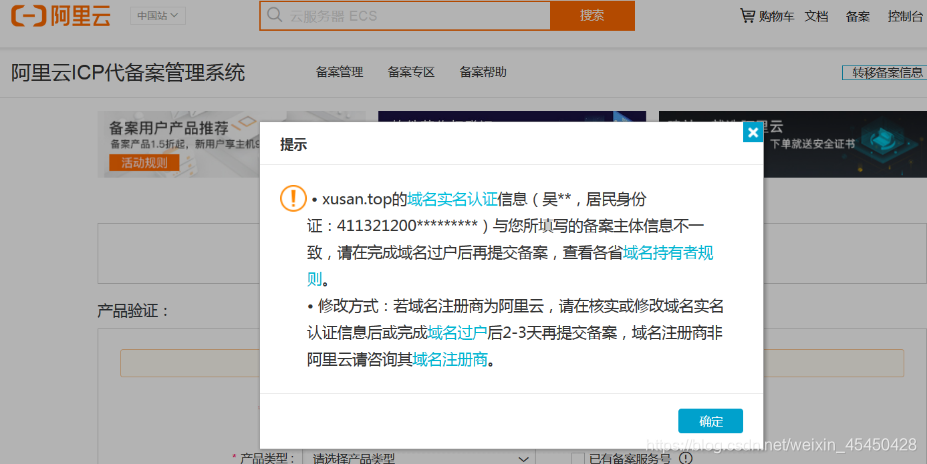Open the 域名注册商 link

point(450,359)
